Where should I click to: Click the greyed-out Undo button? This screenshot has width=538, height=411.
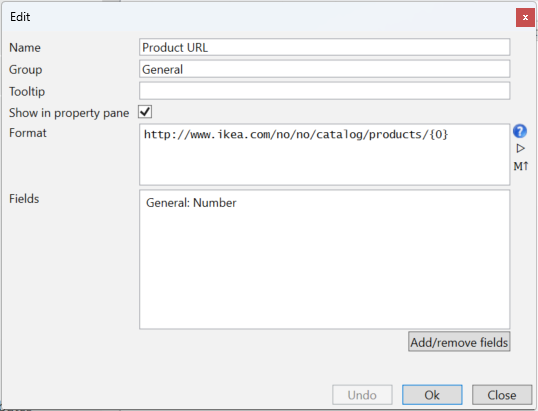(362, 395)
